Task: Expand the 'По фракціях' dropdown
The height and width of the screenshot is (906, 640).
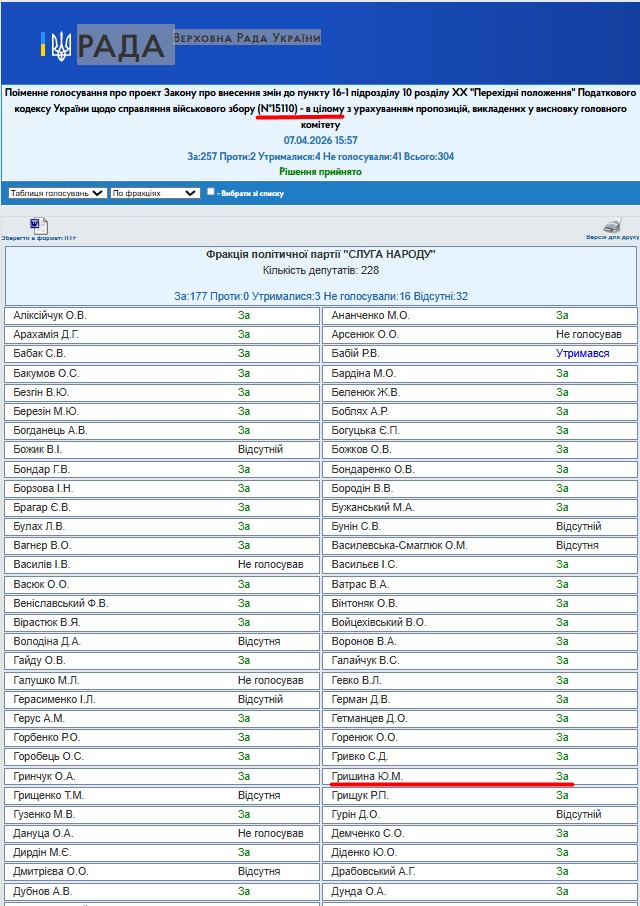Action: [155, 193]
